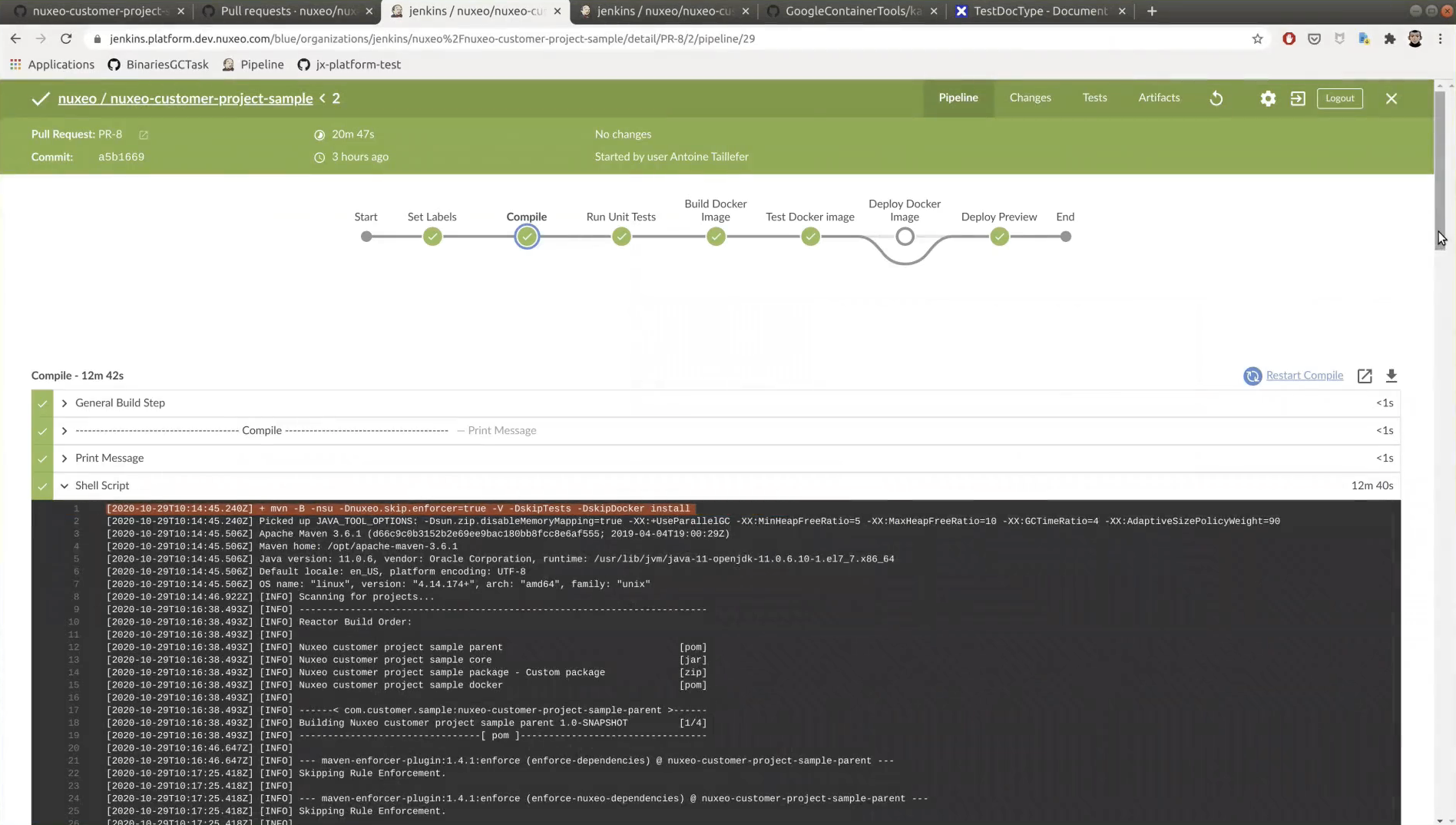
Task: Switch to the GoogleContainerTools browser tab
Action: point(852,11)
